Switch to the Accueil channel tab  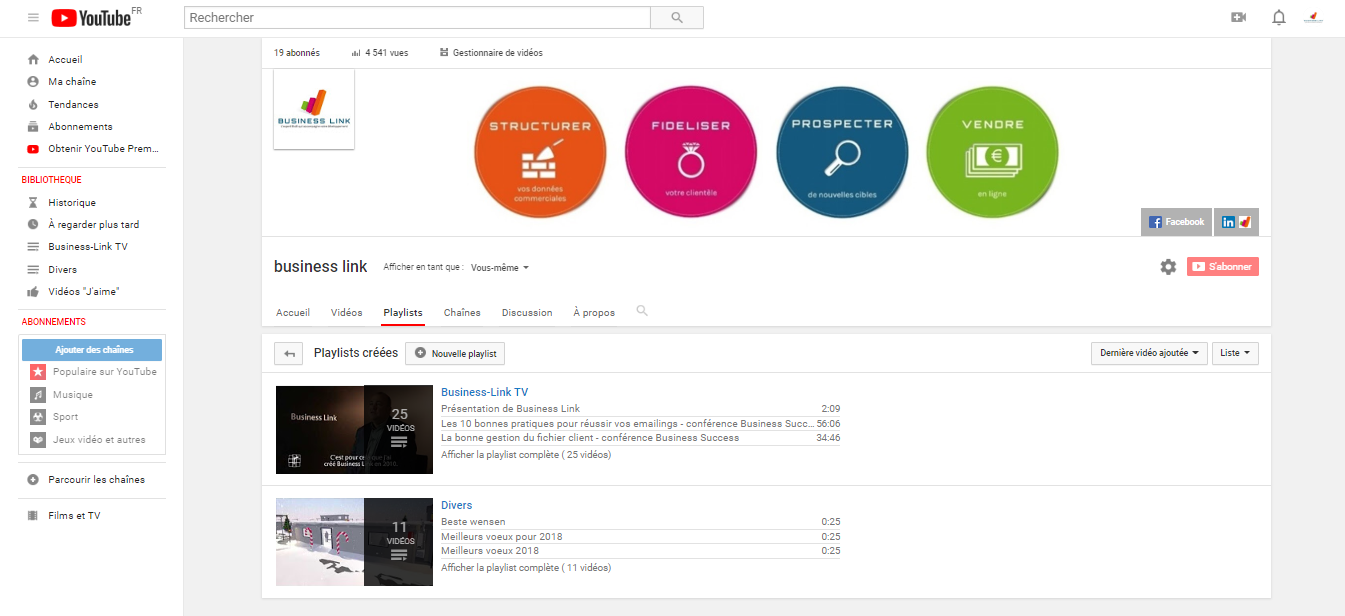point(293,313)
